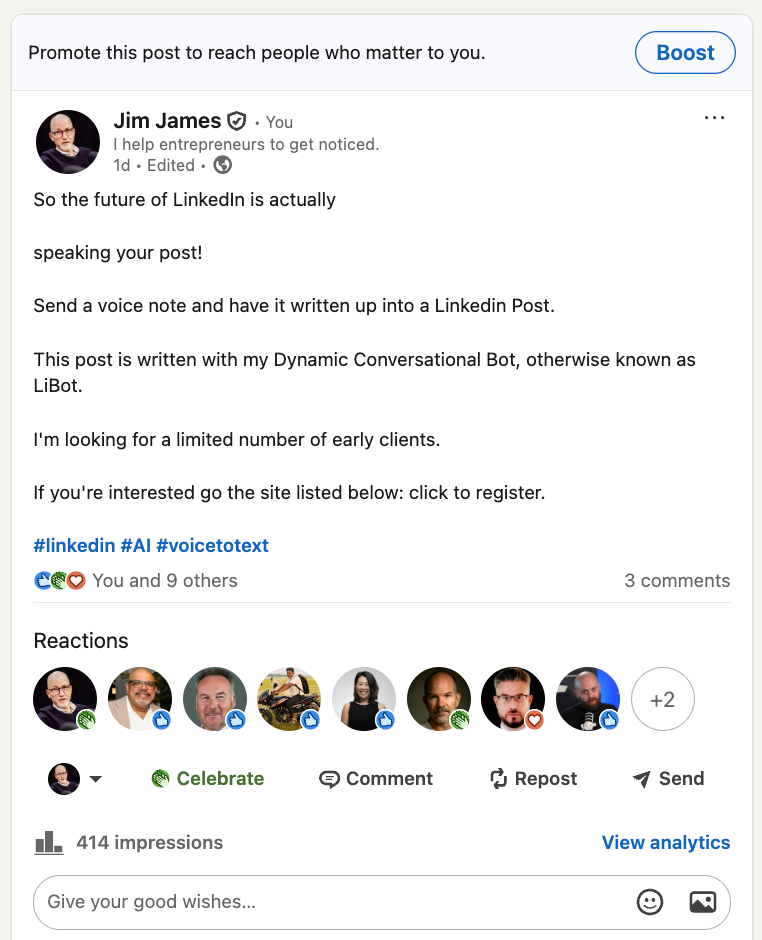Click the reaction icons next to 'You and 9 others'
The height and width of the screenshot is (940, 762).
coord(60,581)
